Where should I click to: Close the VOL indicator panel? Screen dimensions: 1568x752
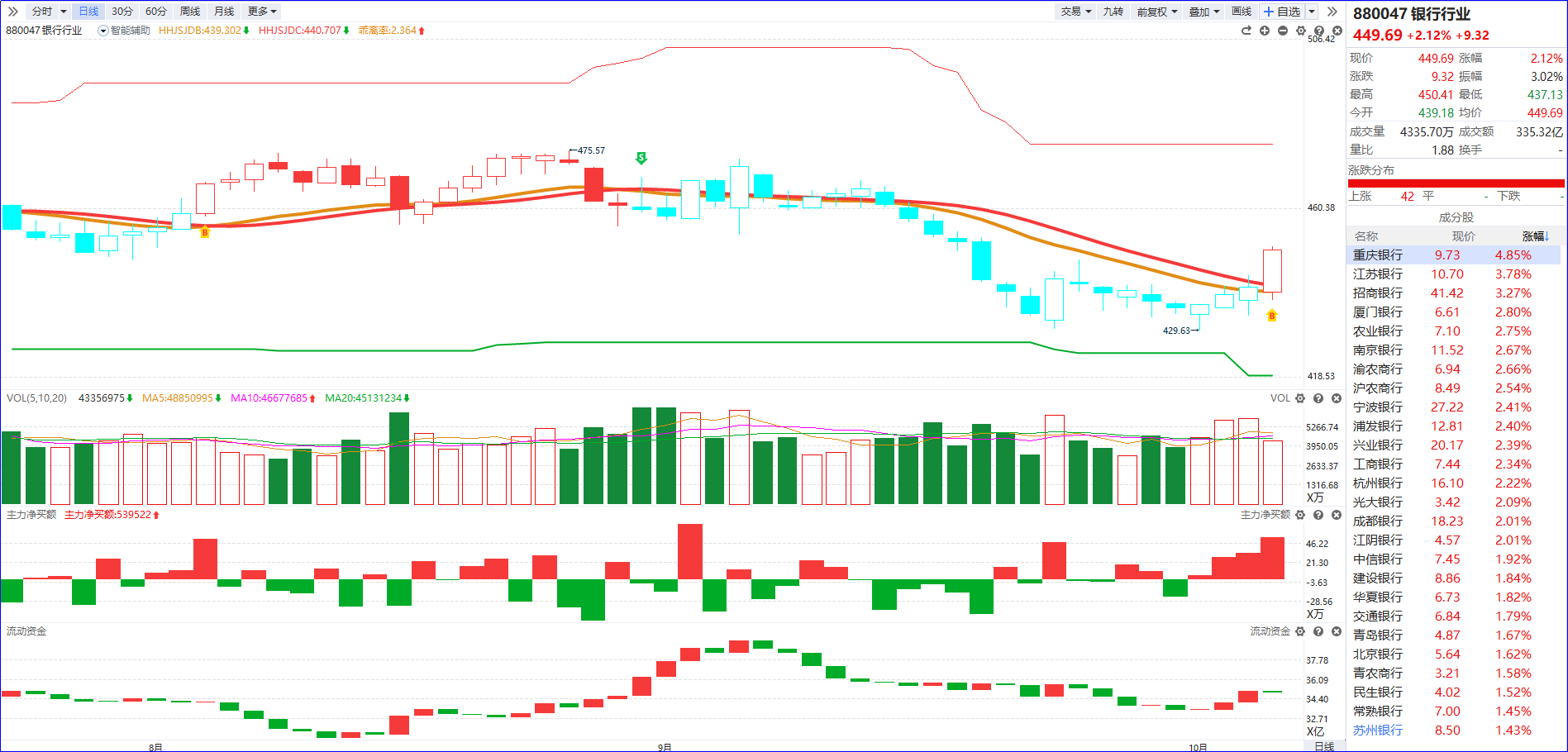[1337, 398]
